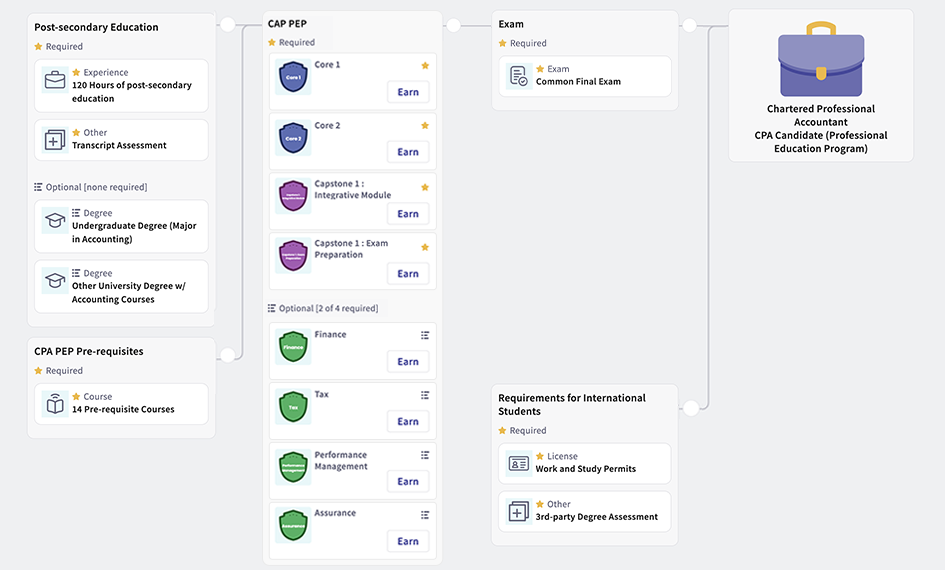The height and width of the screenshot is (570, 945).
Task: Click the Post-secondary Education heading
Action: click(96, 27)
